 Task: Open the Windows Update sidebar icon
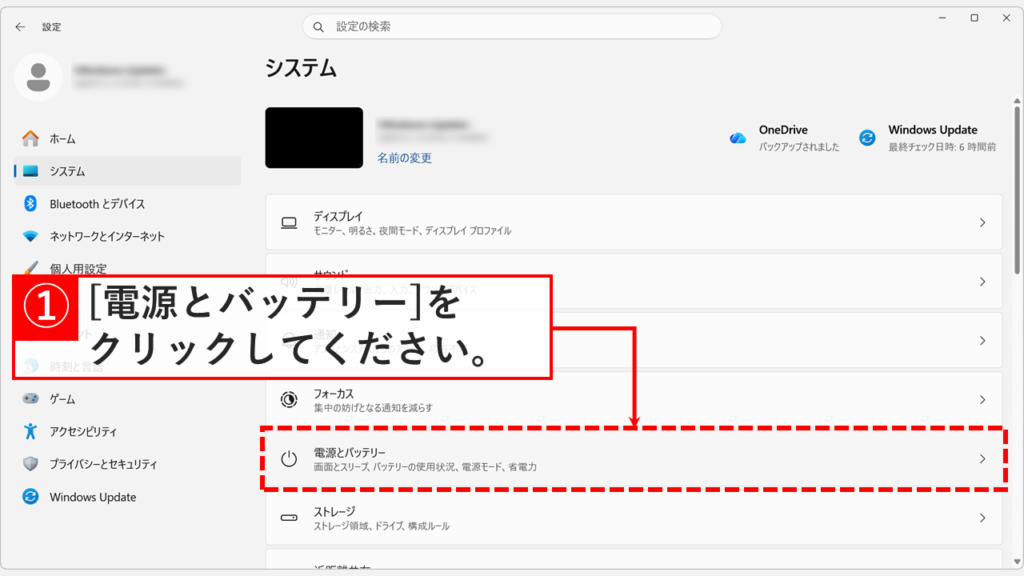pos(29,497)
